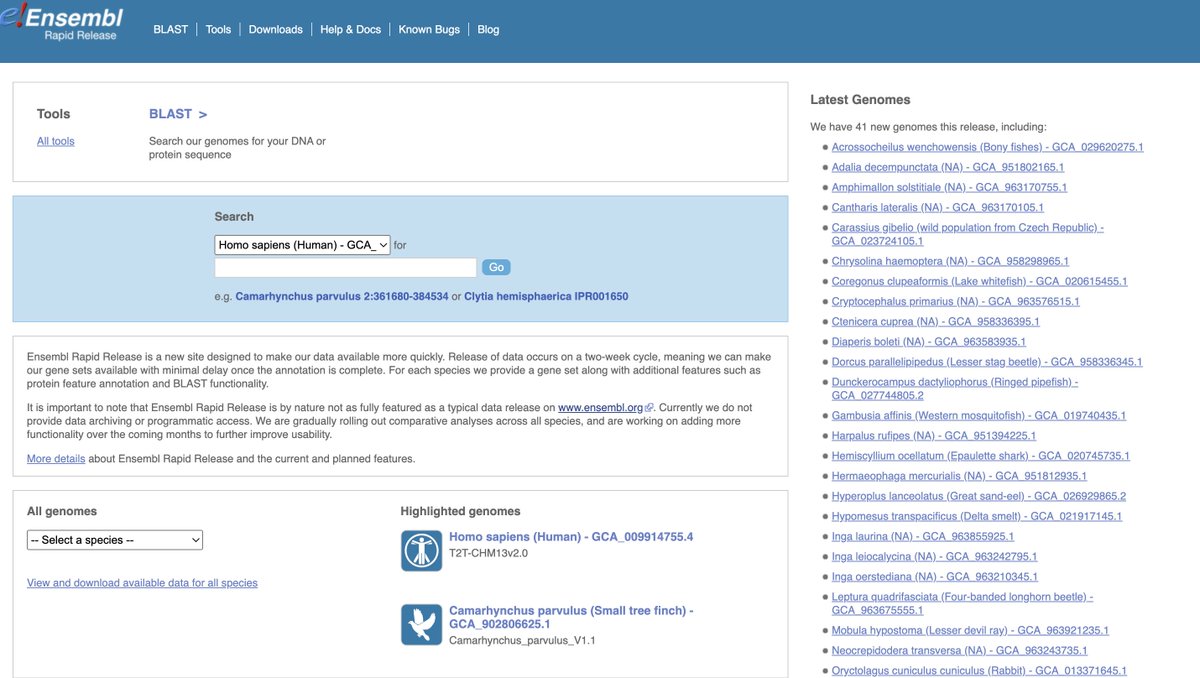Open the Acrossocheilus wenchowensis genome link
The height and width of the screenshot is (678, 1200).
coord(986,146)
